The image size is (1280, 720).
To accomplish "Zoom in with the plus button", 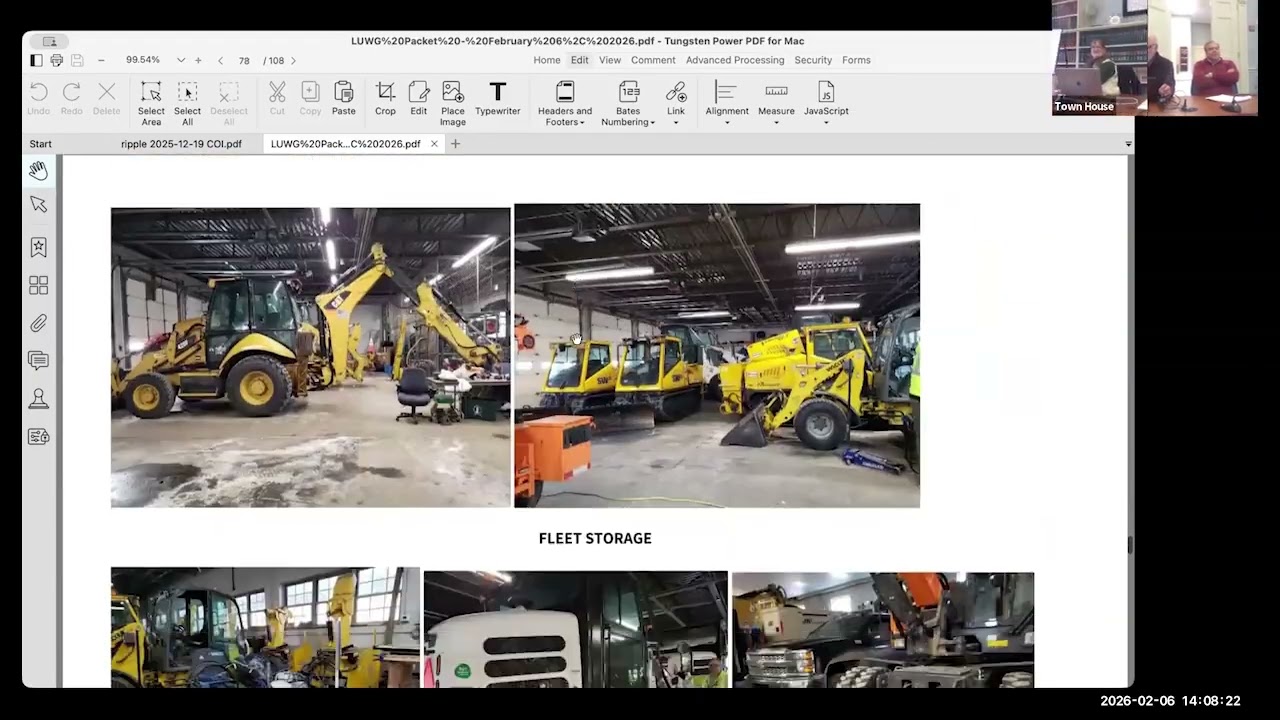I will tap(198, 60).
